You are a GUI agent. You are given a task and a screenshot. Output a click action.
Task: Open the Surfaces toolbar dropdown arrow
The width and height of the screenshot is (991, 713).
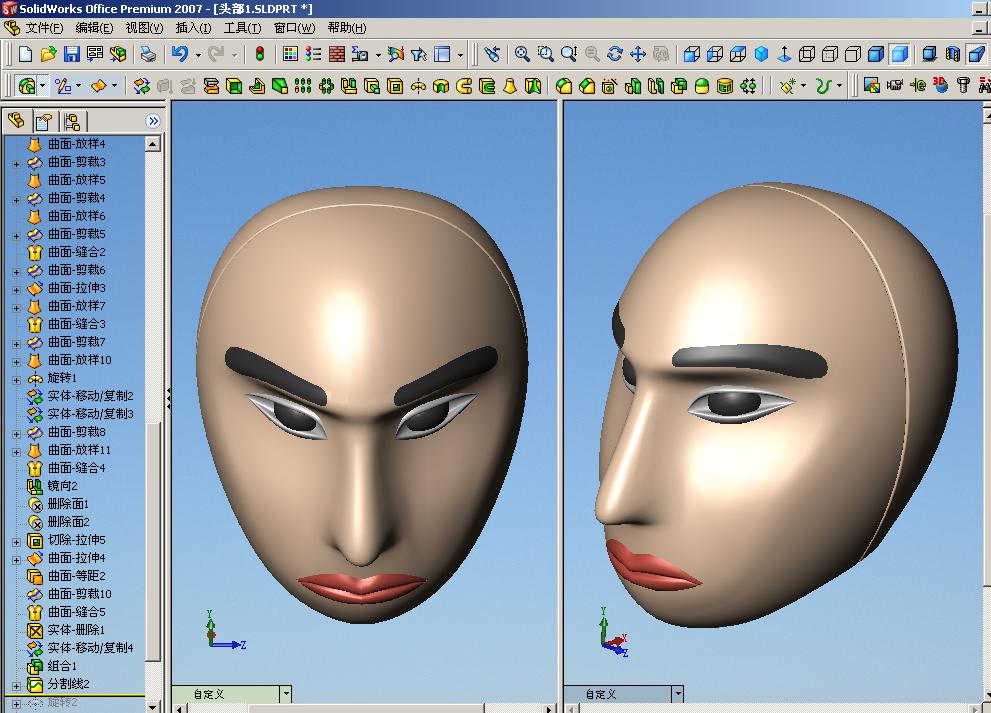click(114, 86)
